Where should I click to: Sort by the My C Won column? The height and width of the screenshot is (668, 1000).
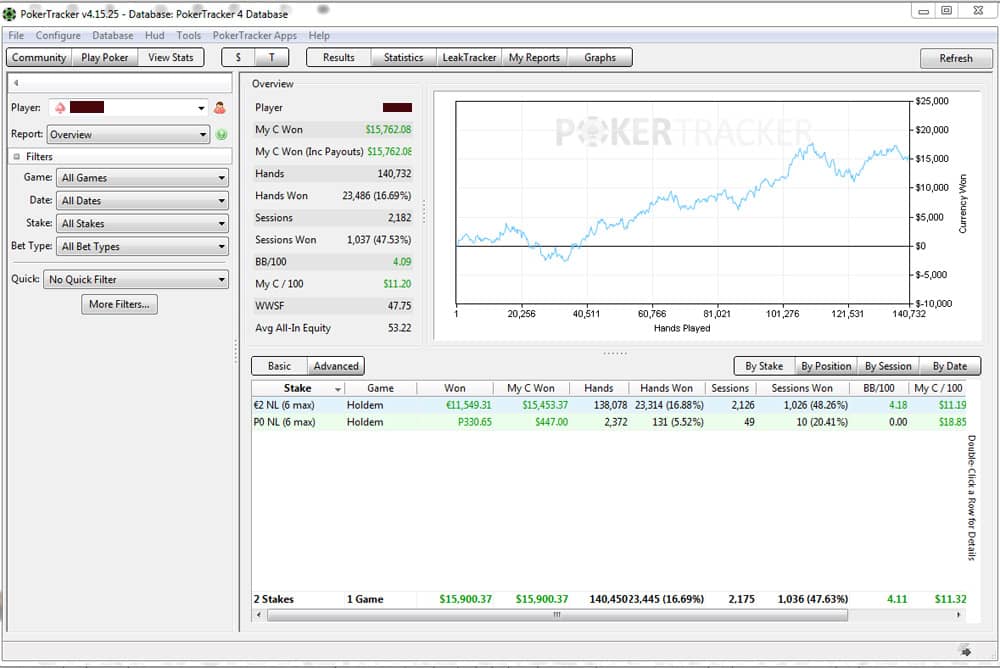(531, 388)
